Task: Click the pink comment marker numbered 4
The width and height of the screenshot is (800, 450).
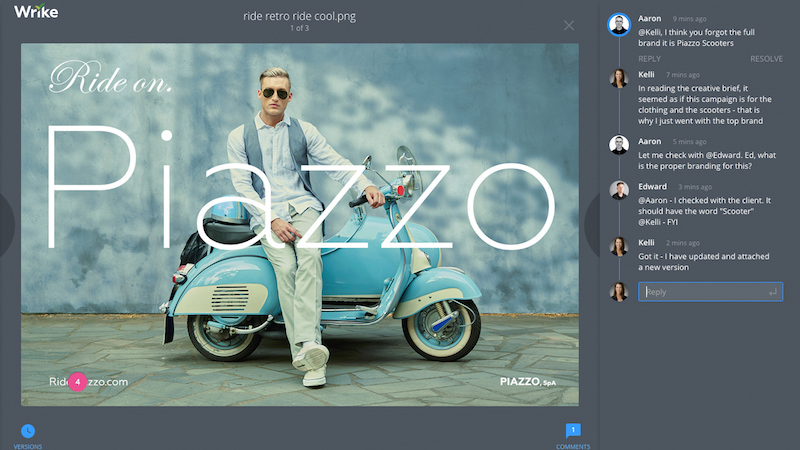Action: (x=78, y=382)
